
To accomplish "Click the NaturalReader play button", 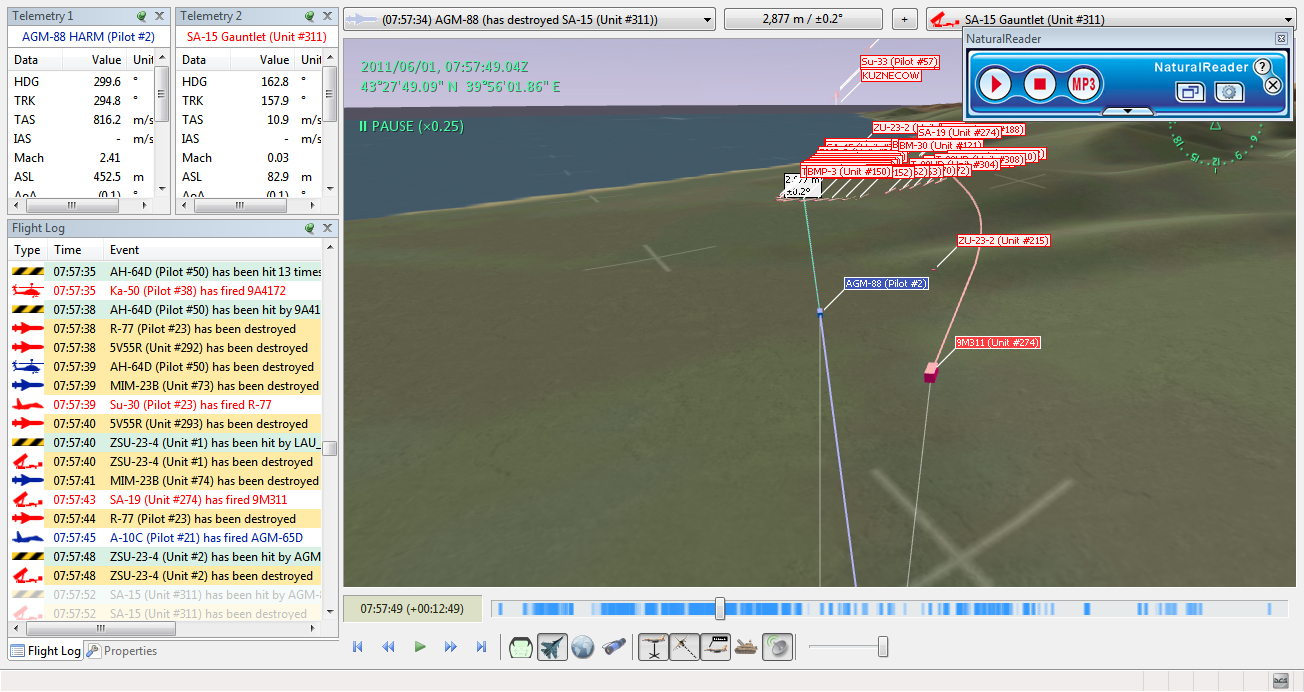I will click(x=995, y=84).
